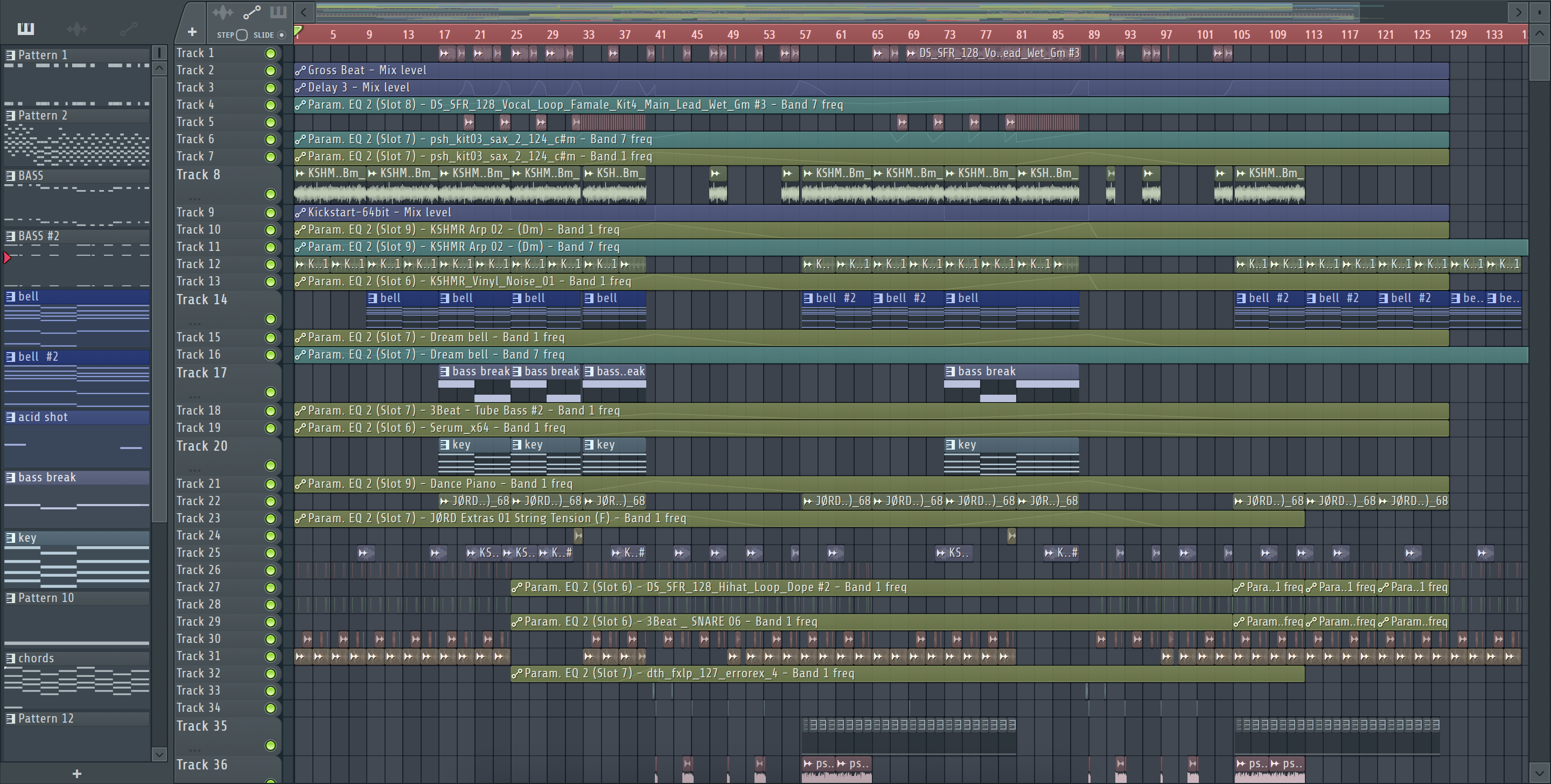Show patterns in the picker panel
Image resolution: width=1551 pixels, height=784 pixels.
tap(26, 29)
